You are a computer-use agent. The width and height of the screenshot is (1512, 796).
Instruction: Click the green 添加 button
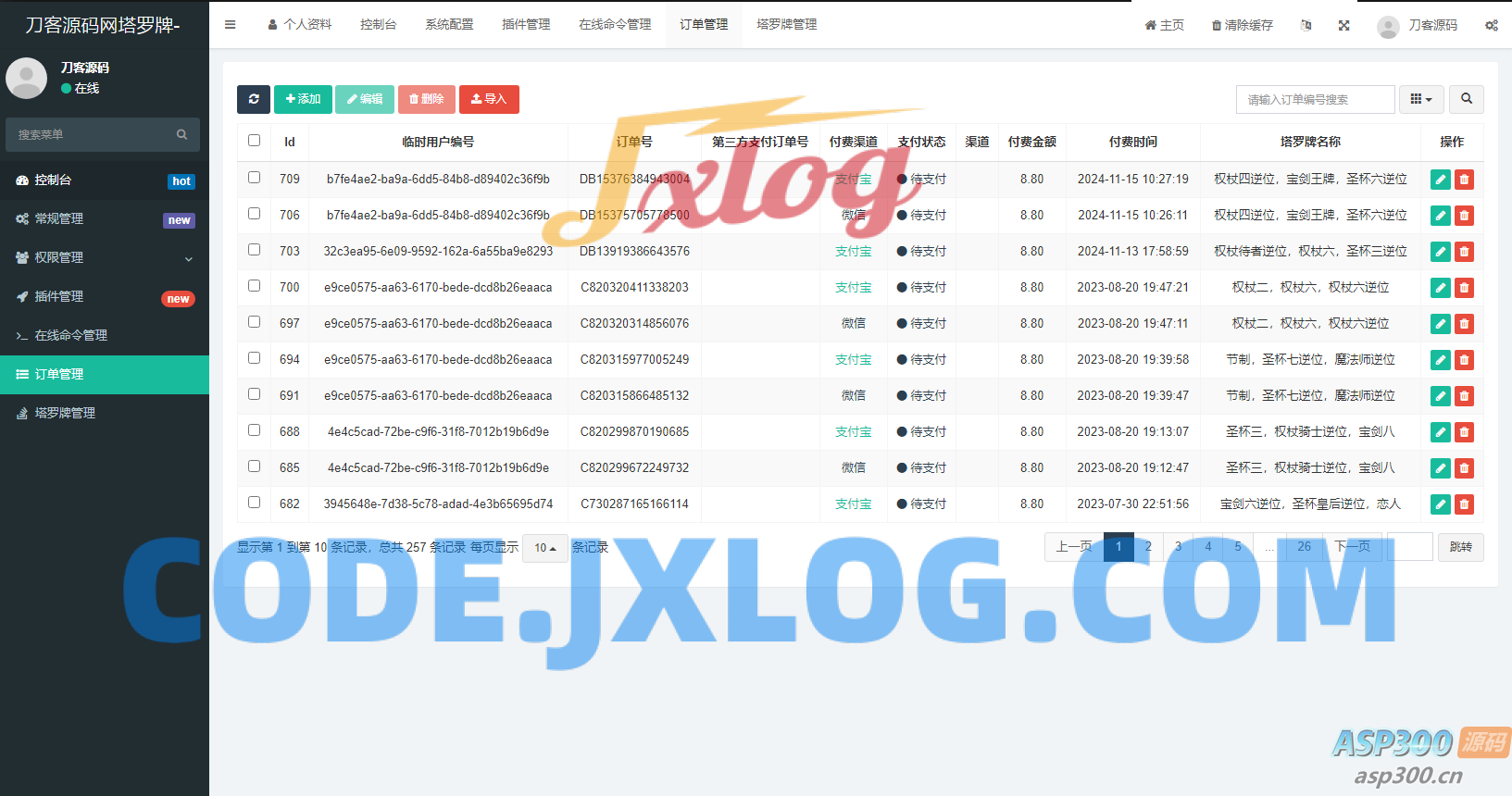[x=303, y=99]
